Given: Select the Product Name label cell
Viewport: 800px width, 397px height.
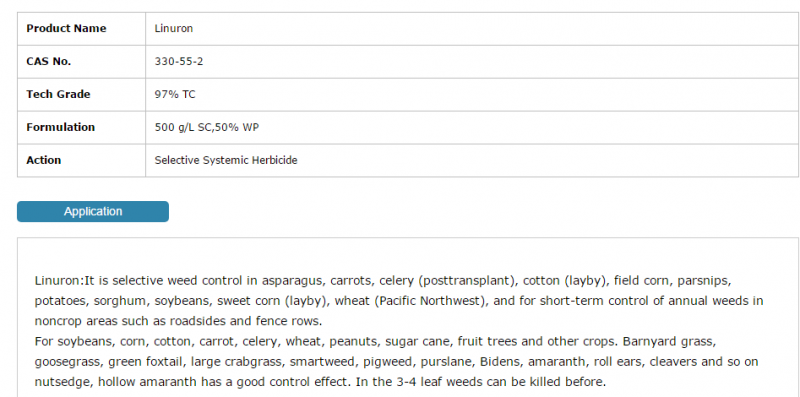Looking at the screenshot, I should click(82, 29).
